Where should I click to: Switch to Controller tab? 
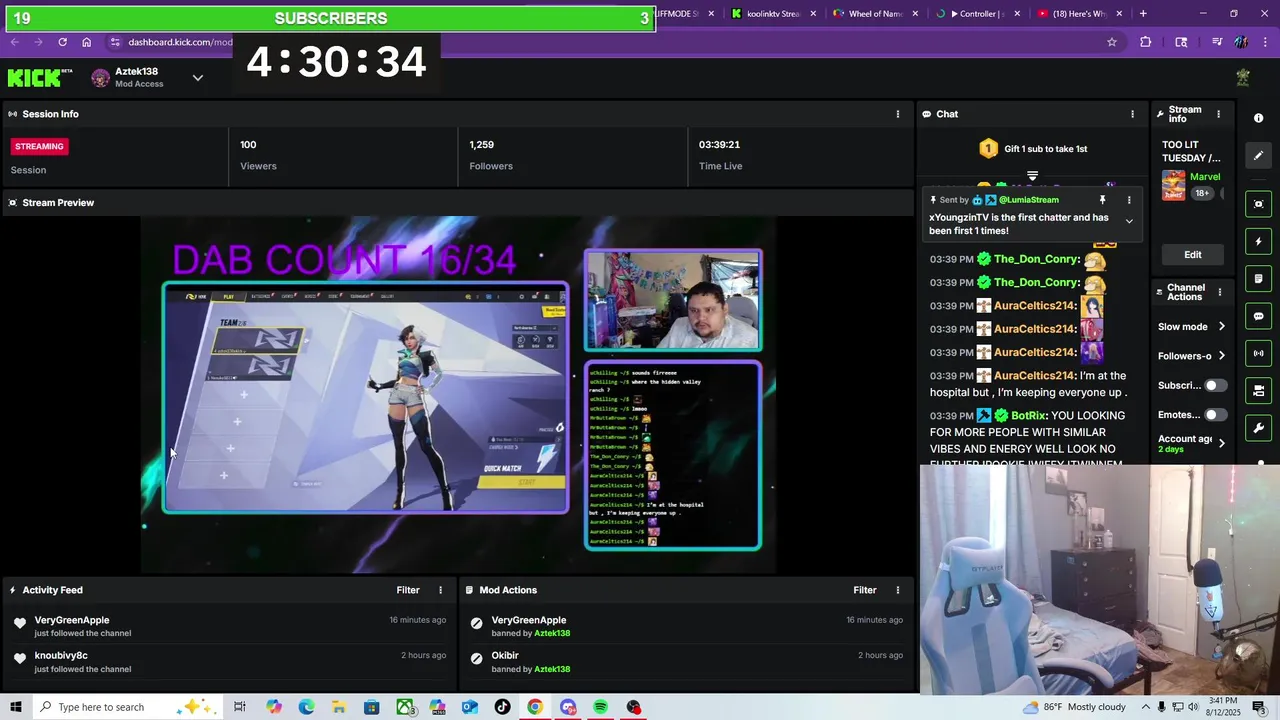(x=977, y=14)
